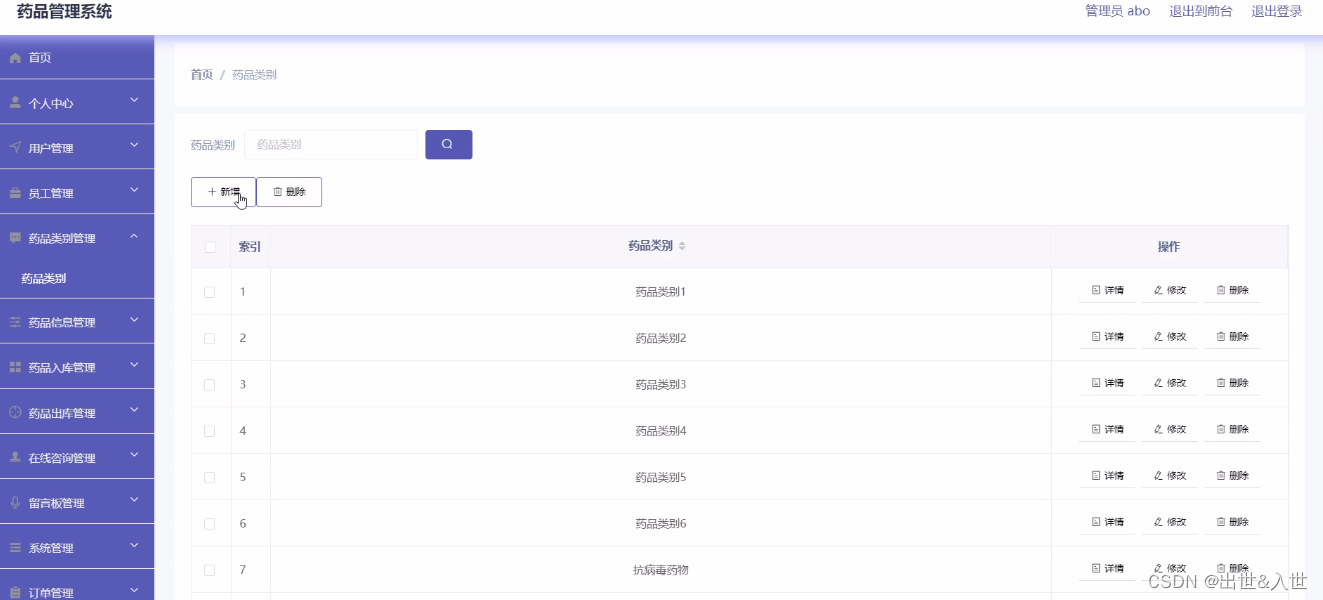Open the 订单管理 menu label
Image resolution: width=1323 pixels, height=600 pixels.
(51, 593)
